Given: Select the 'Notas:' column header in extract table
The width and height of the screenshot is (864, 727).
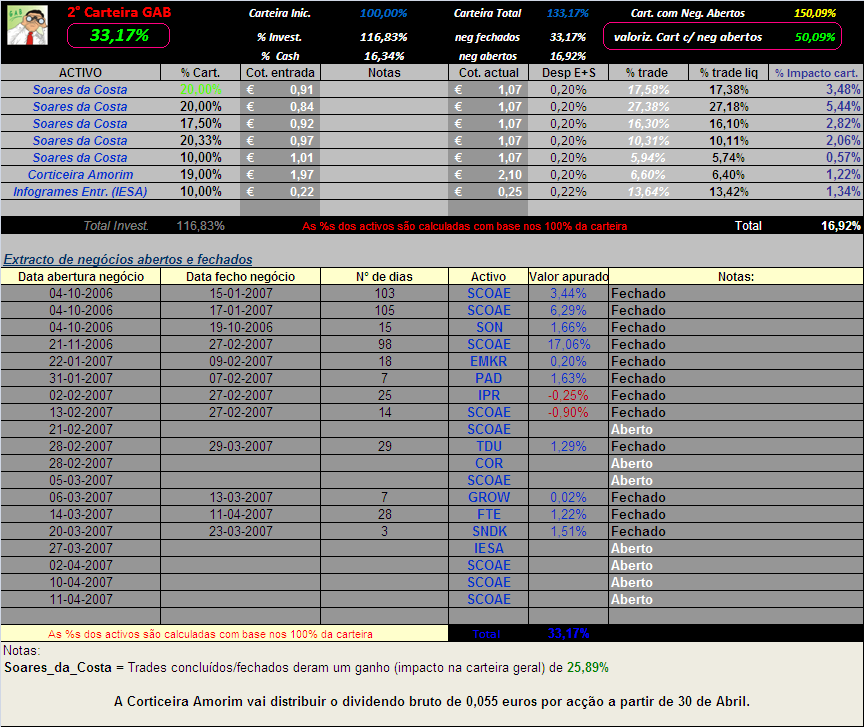Looking at the screenshot, I should coord(736,277).
